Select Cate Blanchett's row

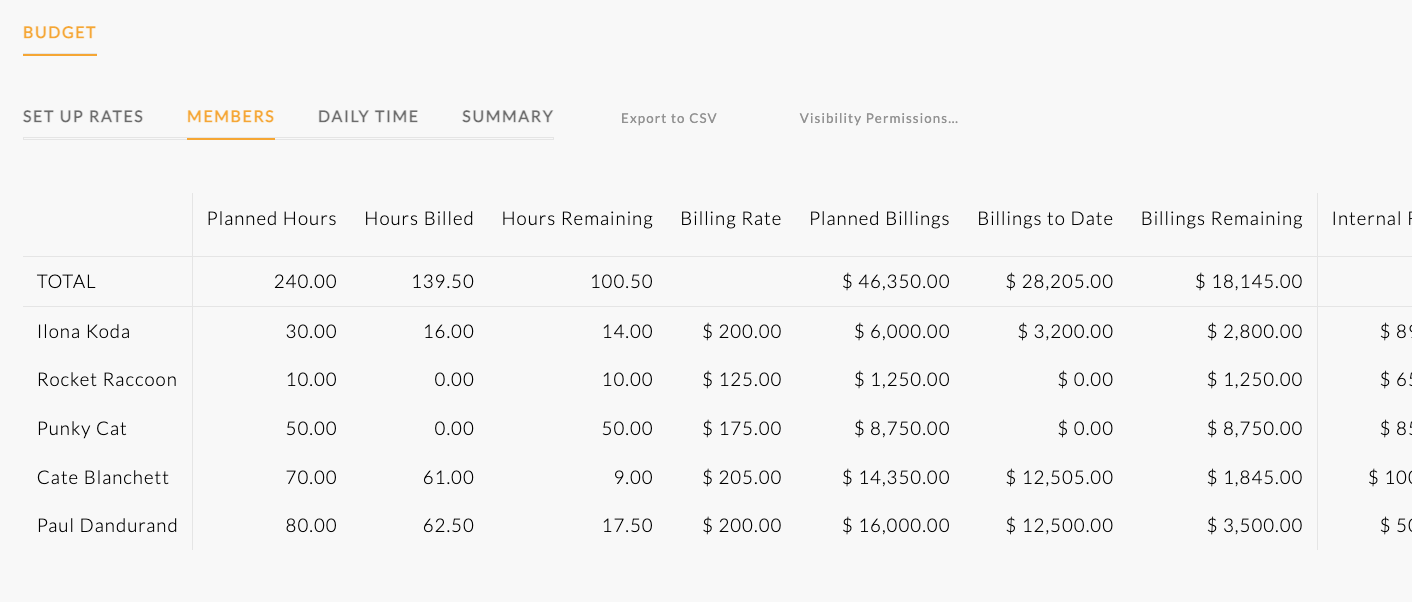[x=104, y=477]
